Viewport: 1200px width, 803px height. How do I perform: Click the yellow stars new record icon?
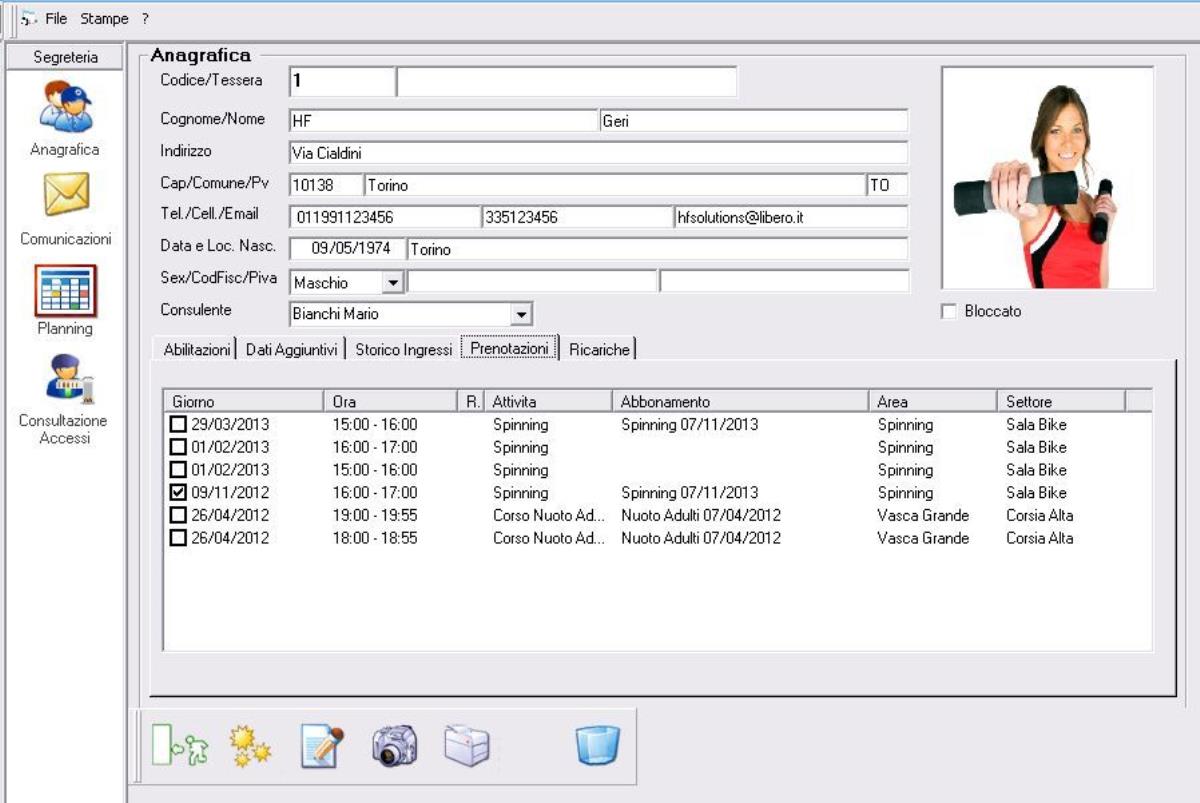pyautogui.click(x=249, y=746)
